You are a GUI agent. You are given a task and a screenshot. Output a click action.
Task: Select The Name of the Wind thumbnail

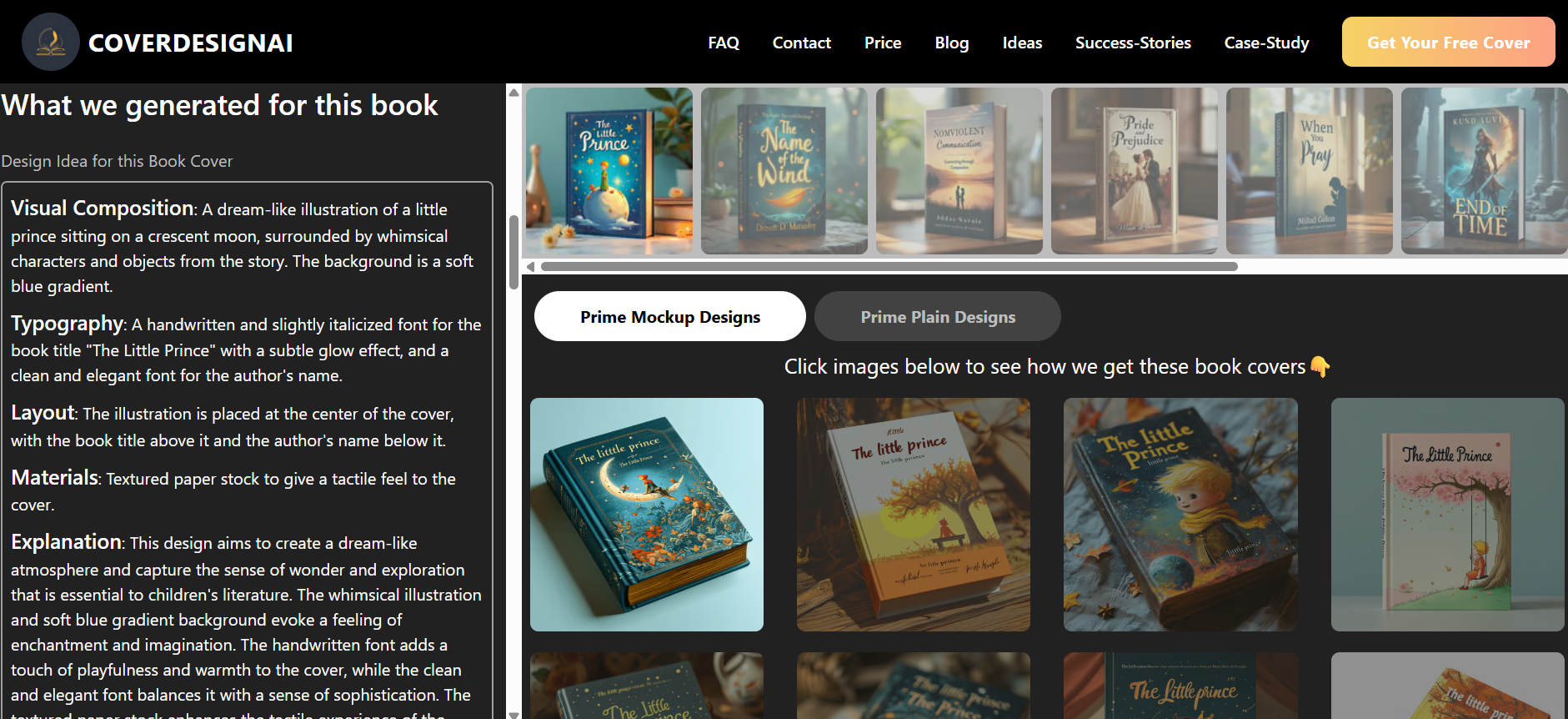(x=784, y=171)
